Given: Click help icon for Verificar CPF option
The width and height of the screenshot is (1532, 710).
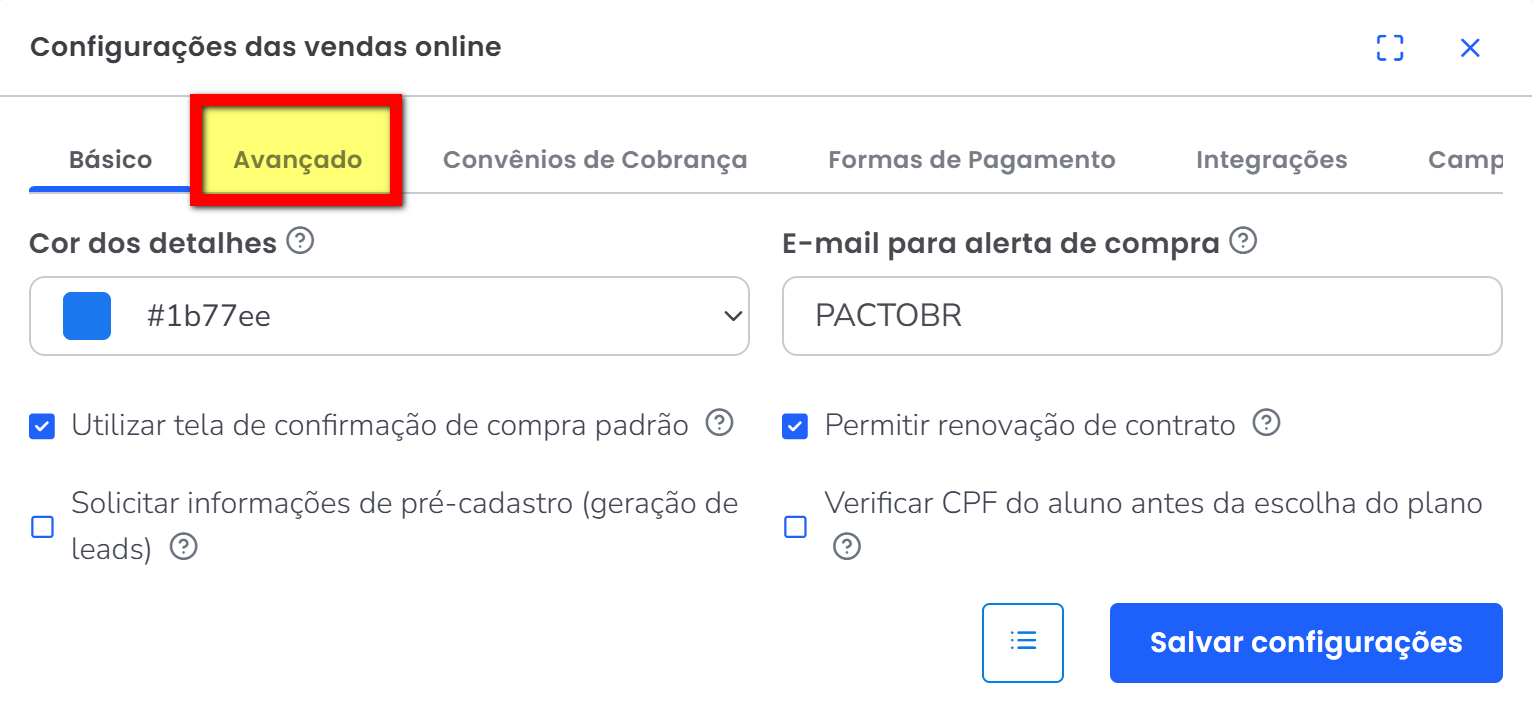Looking at the screenshot, I should [x=847, y=547].
